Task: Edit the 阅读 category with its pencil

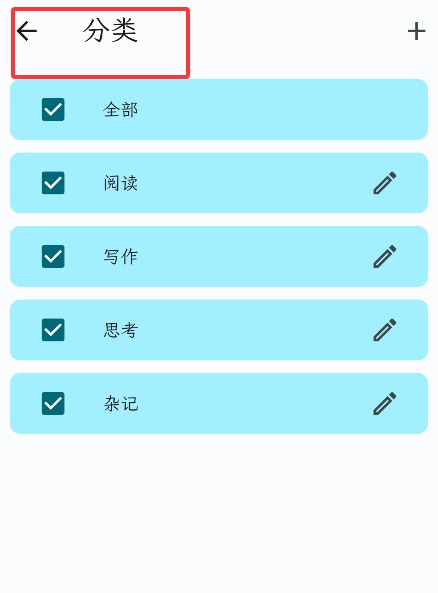Action: [x=385, y=183]
